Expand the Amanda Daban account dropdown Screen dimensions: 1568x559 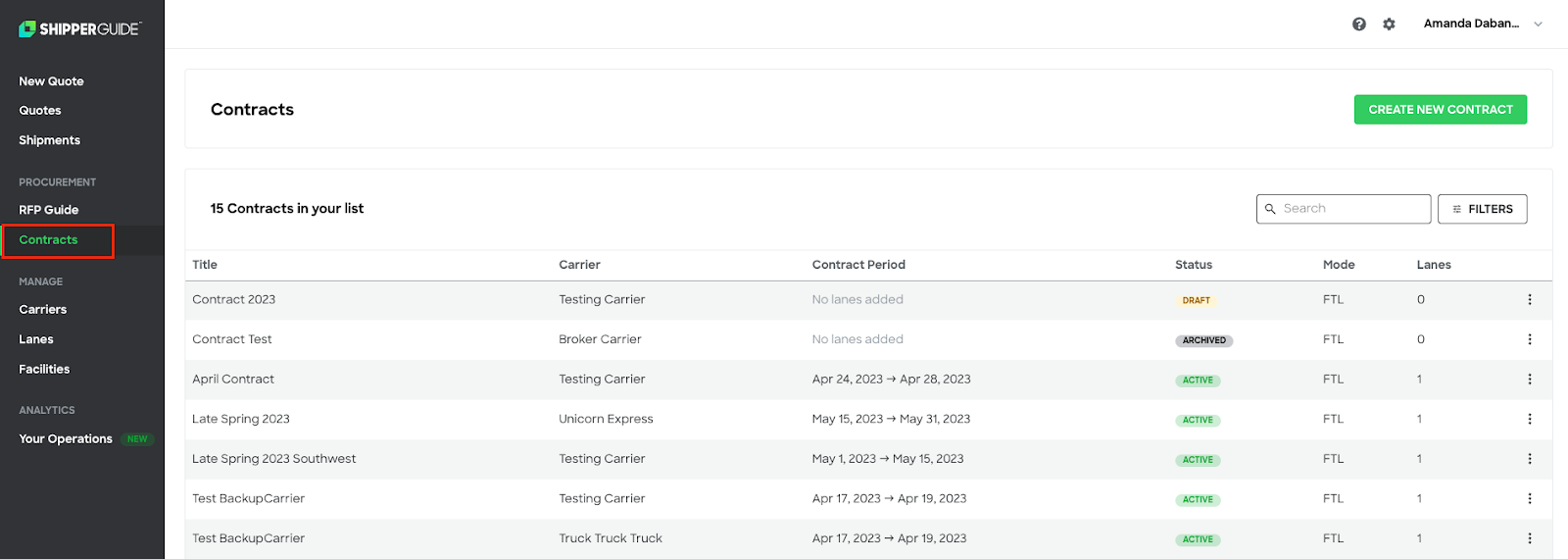coord(1483,24)
